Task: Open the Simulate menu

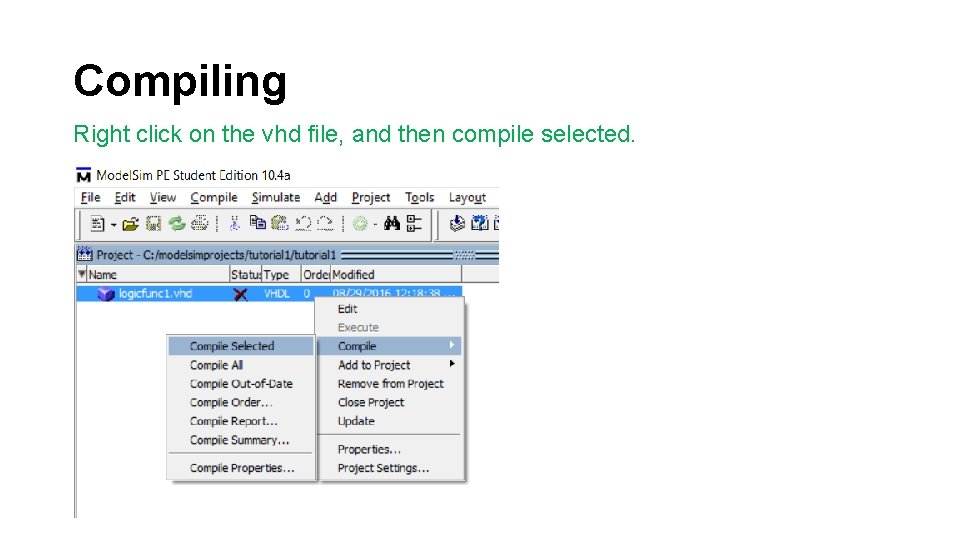Action: [x=276, y=198]
